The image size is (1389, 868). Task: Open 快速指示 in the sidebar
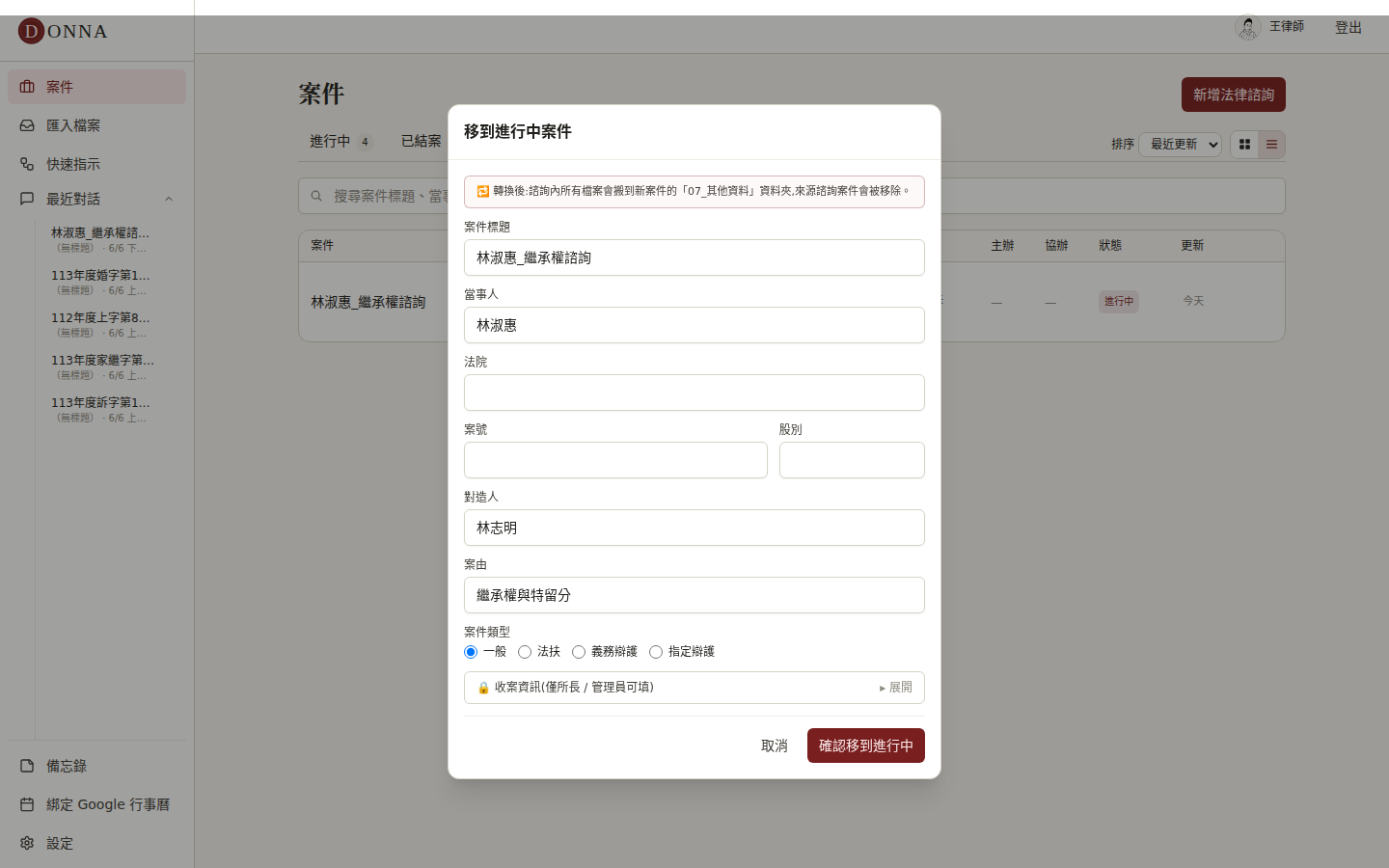point(96,164)
